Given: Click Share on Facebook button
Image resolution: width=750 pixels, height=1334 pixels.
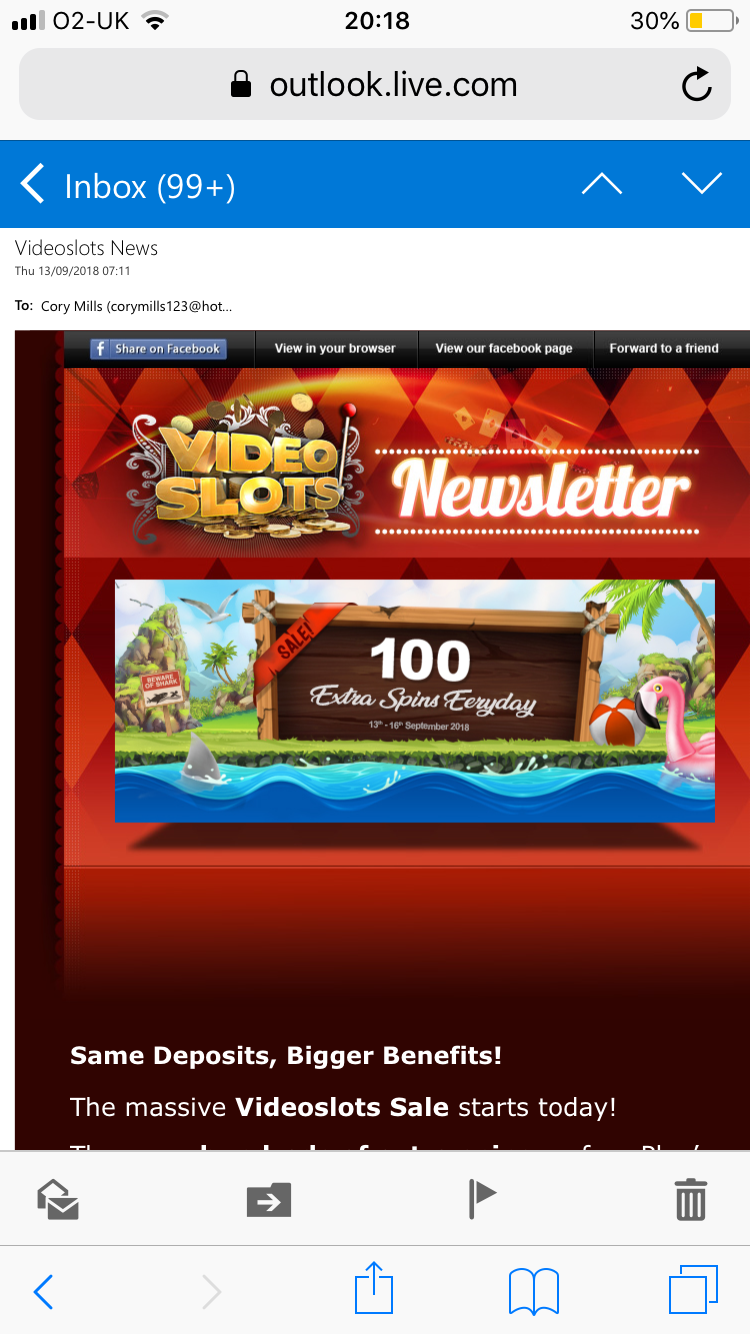Looking at the screenshot, I should [158, 349].
